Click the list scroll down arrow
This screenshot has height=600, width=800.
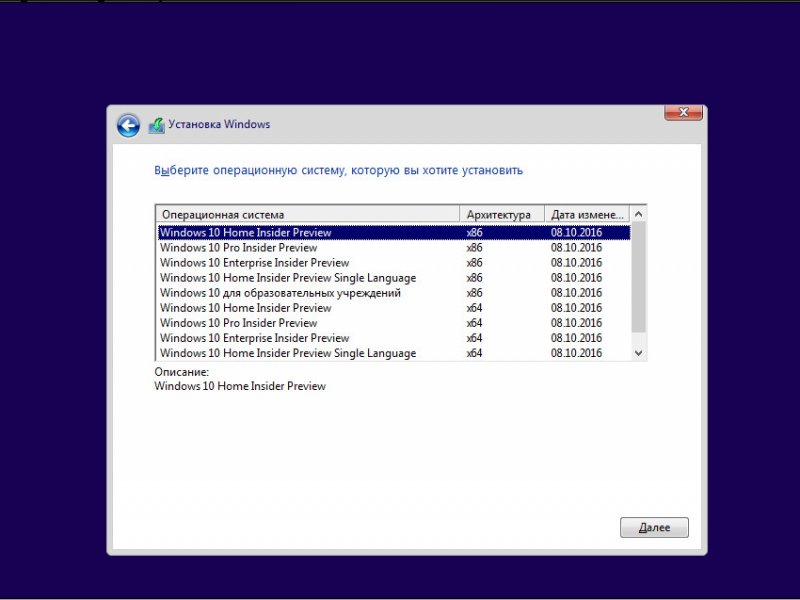pyautogui.click(x=638, y=353)
